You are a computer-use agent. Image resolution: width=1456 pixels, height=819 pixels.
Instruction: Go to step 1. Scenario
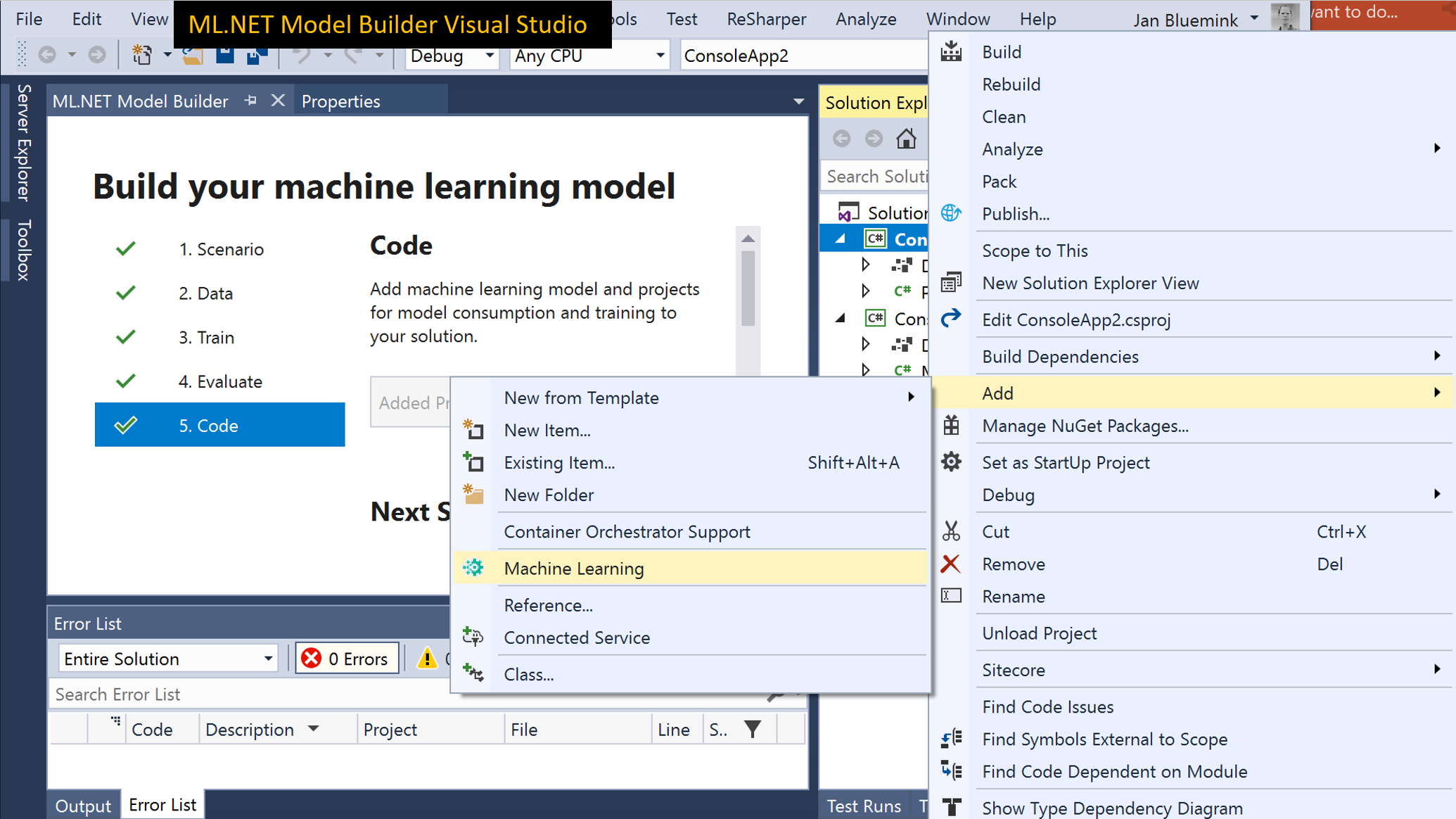(x=220, y=249)
